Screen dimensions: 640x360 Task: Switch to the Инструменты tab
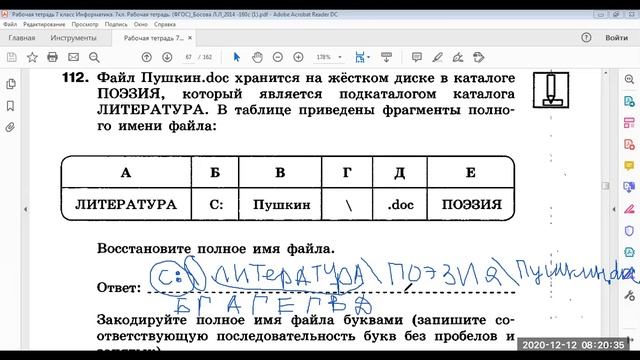coord(73,38)
